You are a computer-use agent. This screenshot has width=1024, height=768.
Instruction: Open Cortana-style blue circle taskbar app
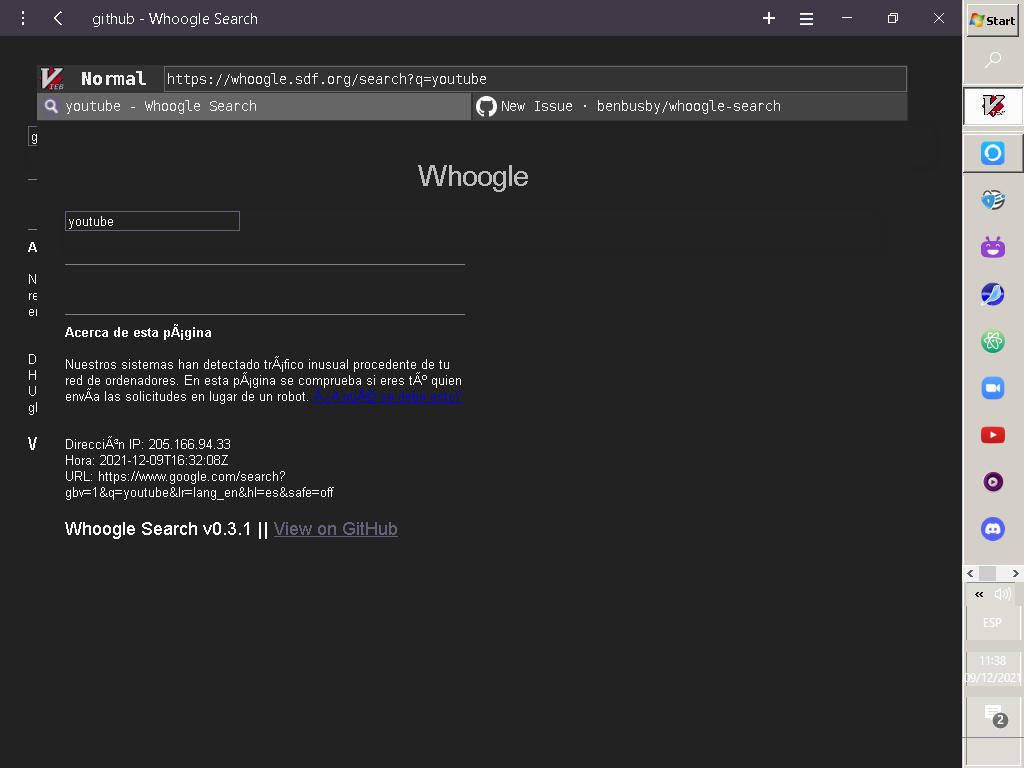click(993, 153)
